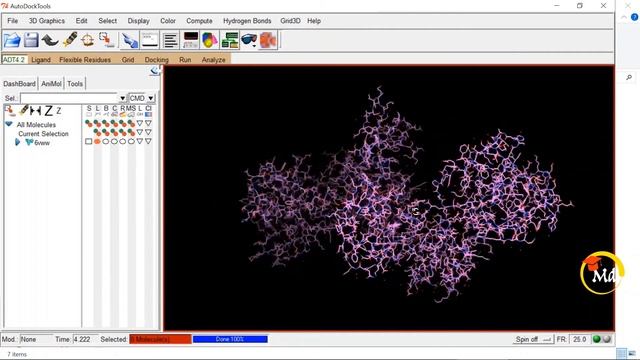Click the magnifier search icon at right
640x360 pixels.
click(629, 77)
